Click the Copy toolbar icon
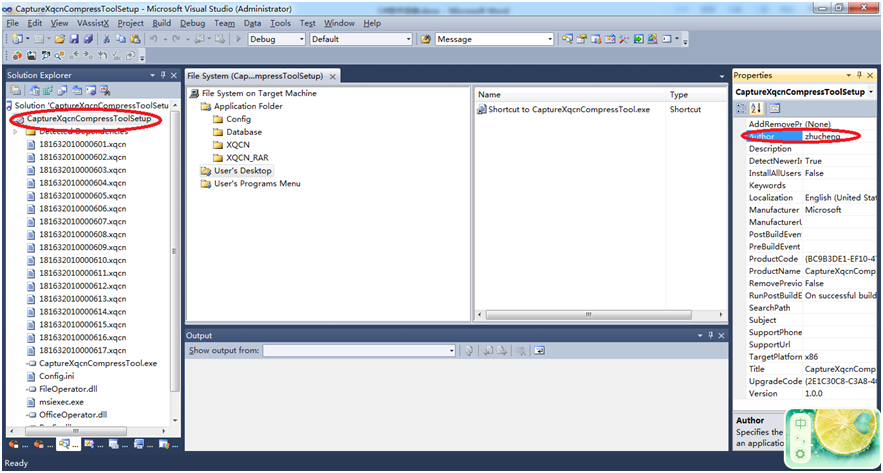The image size is (883, 473). pos(121,39)
